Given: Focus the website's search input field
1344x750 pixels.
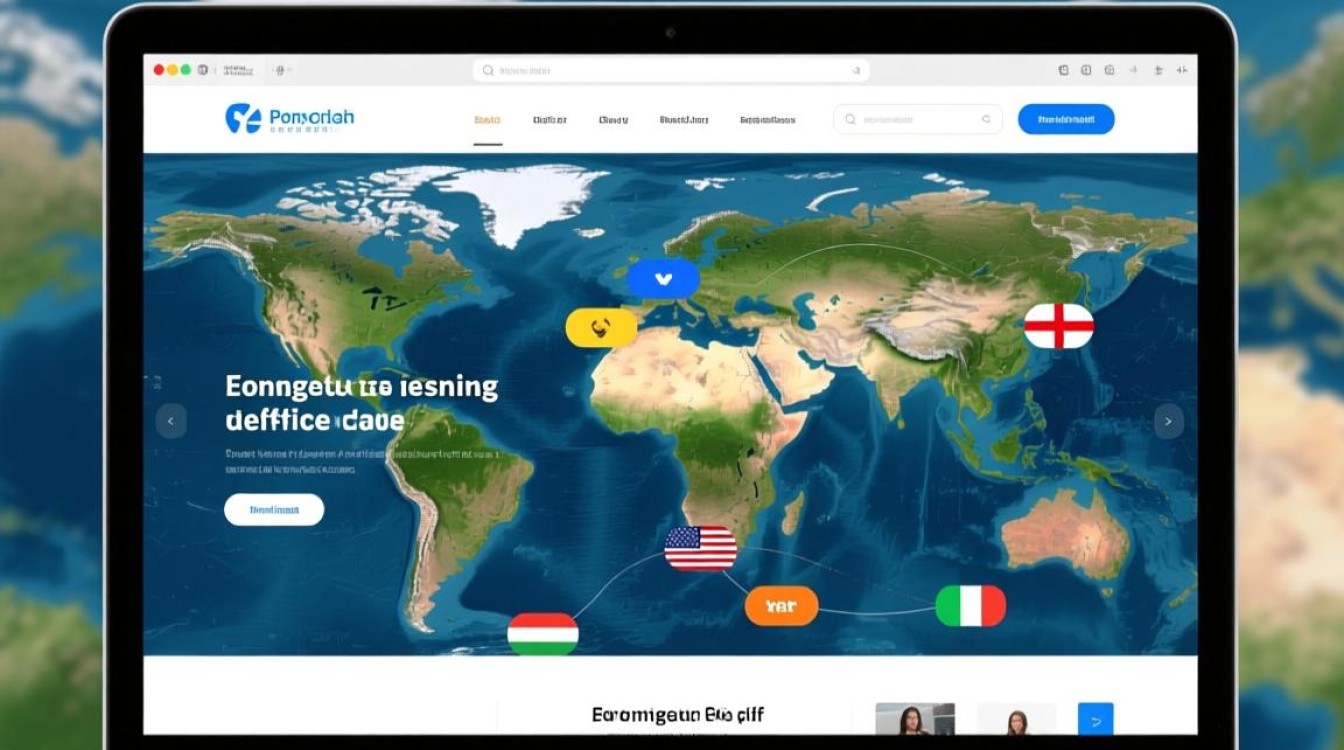Looking at the screenshot, I should click(x=918, y=119).
